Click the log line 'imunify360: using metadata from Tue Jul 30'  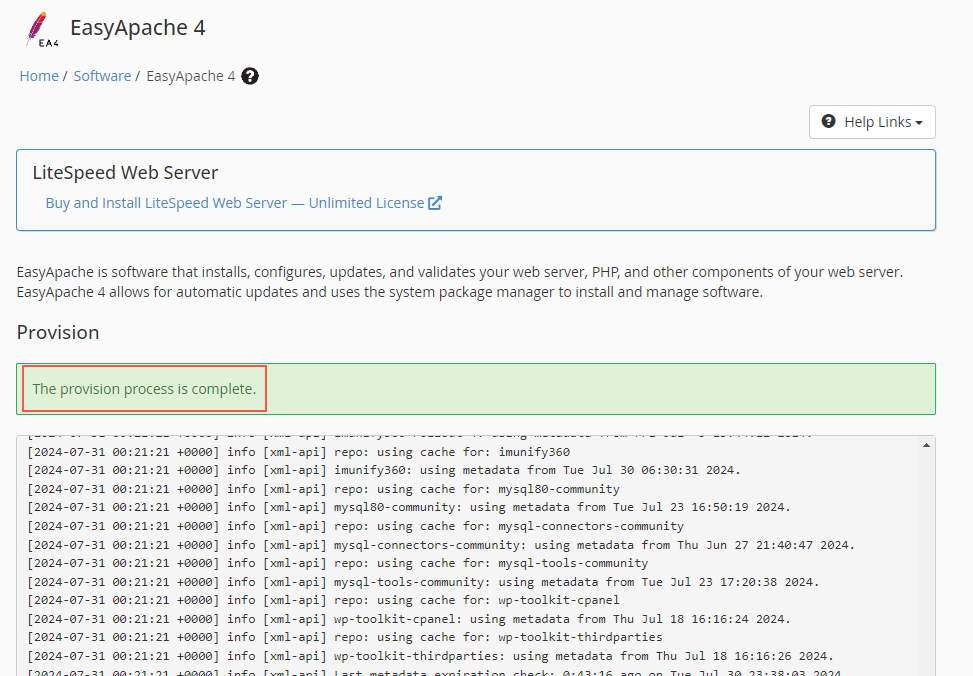point(383,470)
